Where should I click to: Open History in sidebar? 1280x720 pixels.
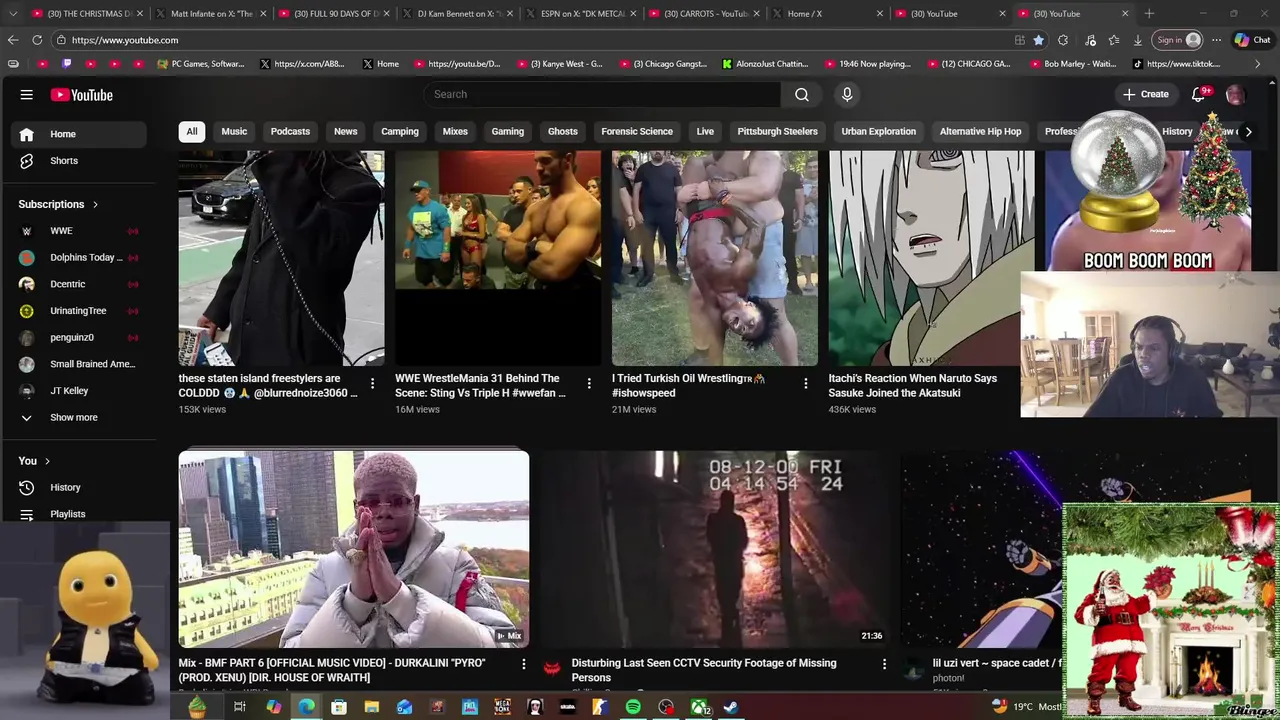coord(80,488)
